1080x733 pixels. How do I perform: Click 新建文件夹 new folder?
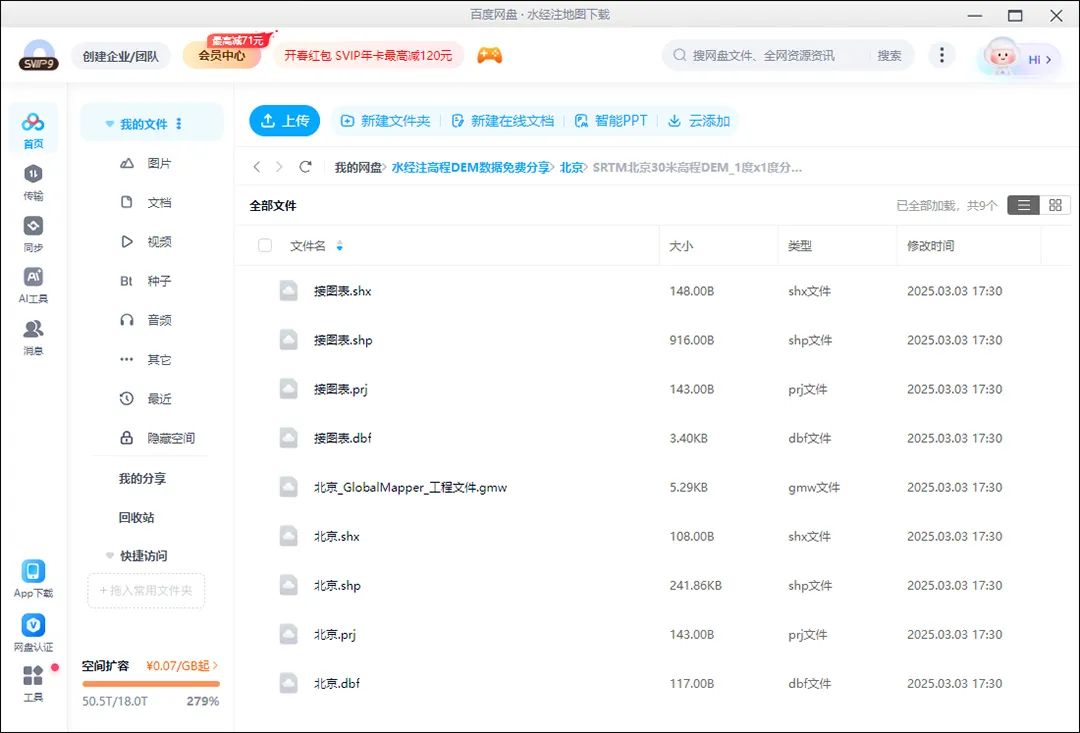pos(386,121)
